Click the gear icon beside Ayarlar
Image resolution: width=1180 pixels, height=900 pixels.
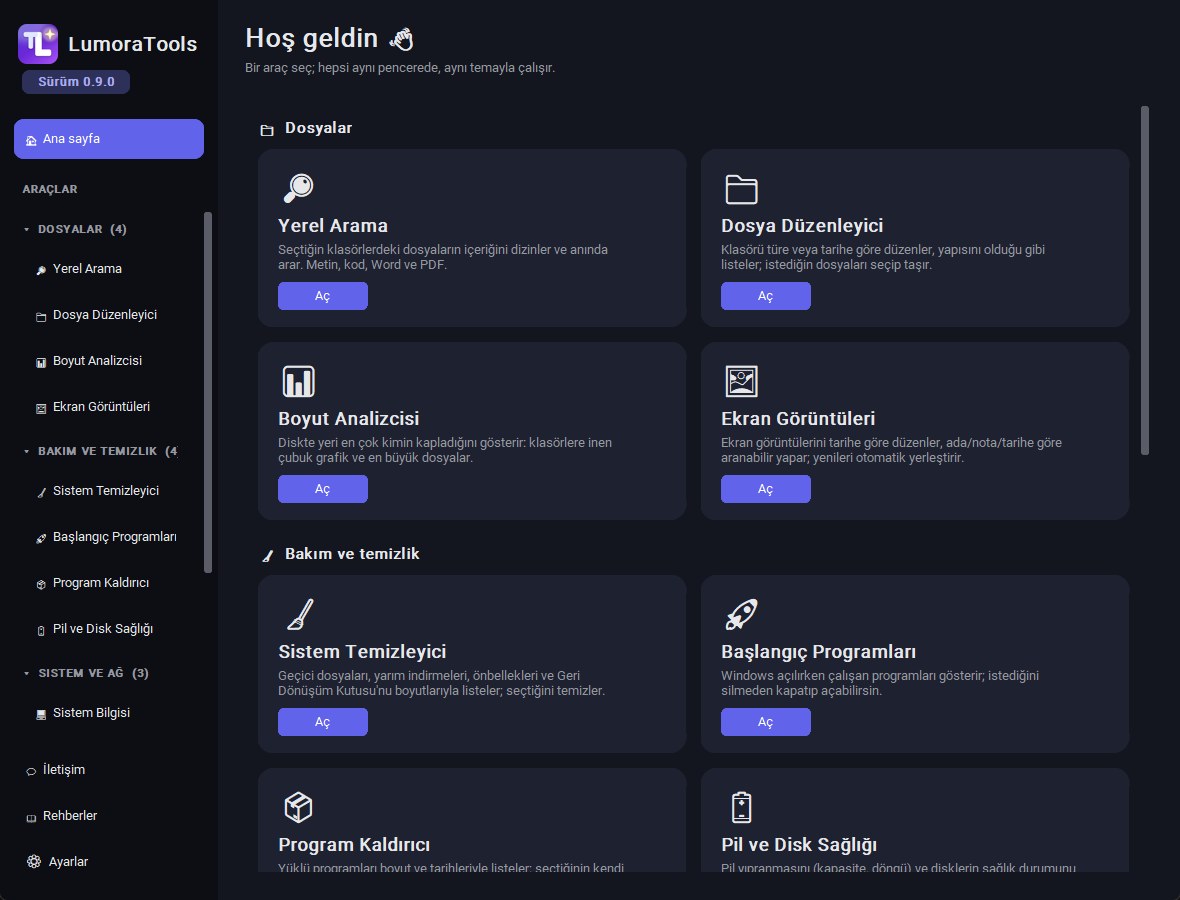pyautogui.click(x=34, y=862)
